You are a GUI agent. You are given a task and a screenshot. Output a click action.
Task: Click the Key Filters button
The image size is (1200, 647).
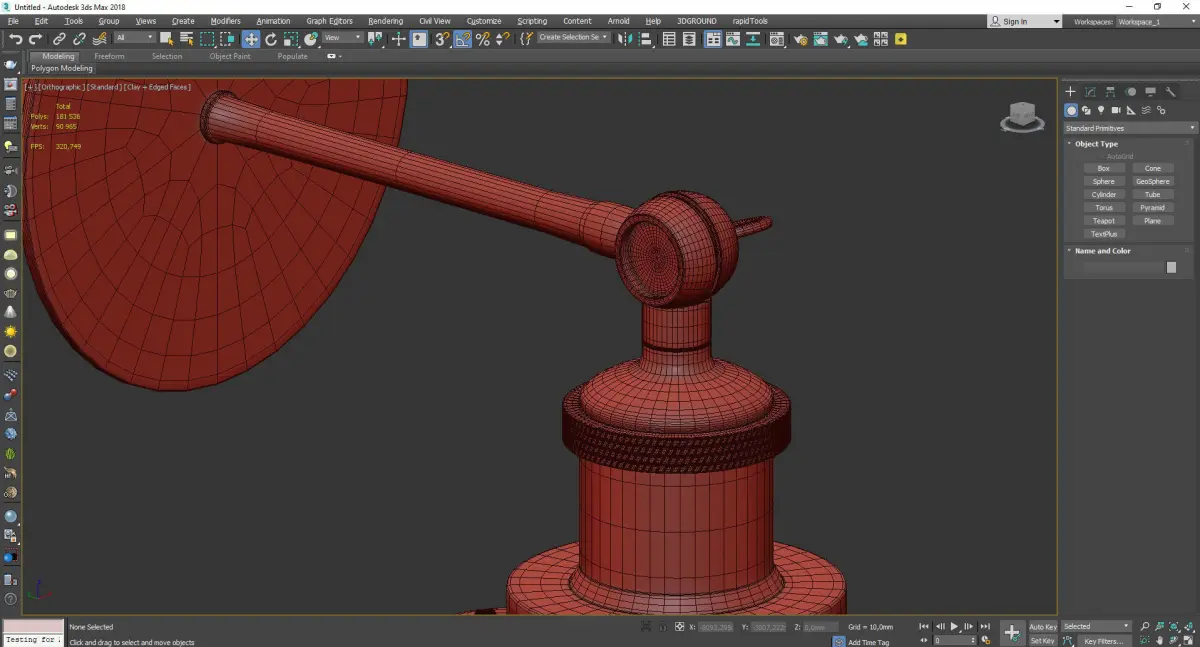1103,641
